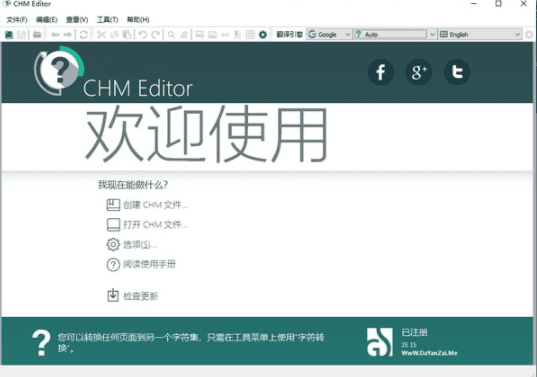Maximize the CHM Editor window
The image size is (537, 377).
click(499, 4)
